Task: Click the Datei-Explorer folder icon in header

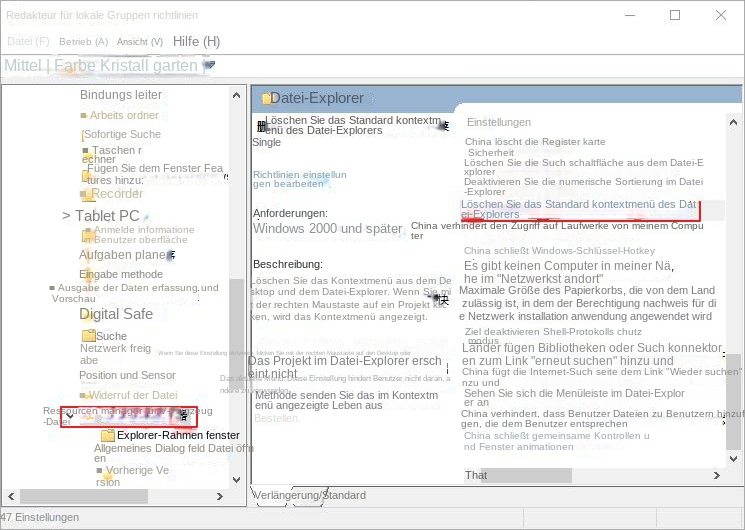Action: (x=266, y=98)
